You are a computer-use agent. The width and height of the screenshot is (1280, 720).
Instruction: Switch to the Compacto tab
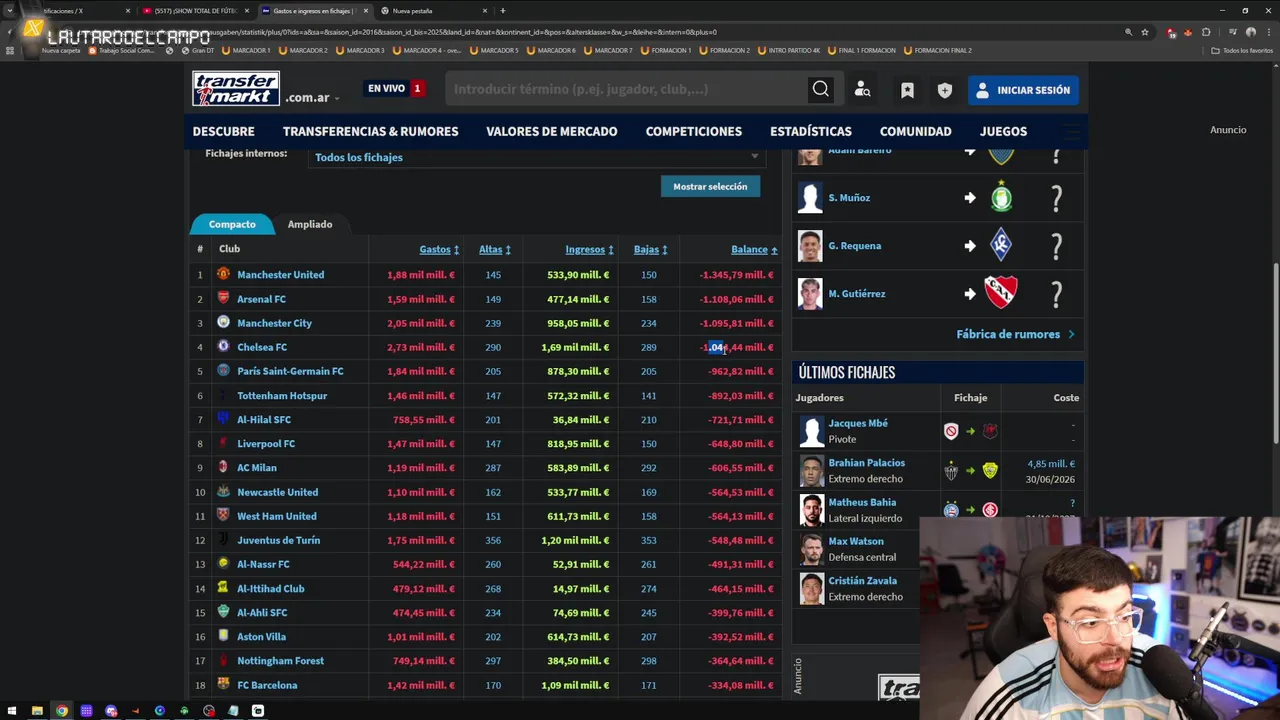click(232, 224)
